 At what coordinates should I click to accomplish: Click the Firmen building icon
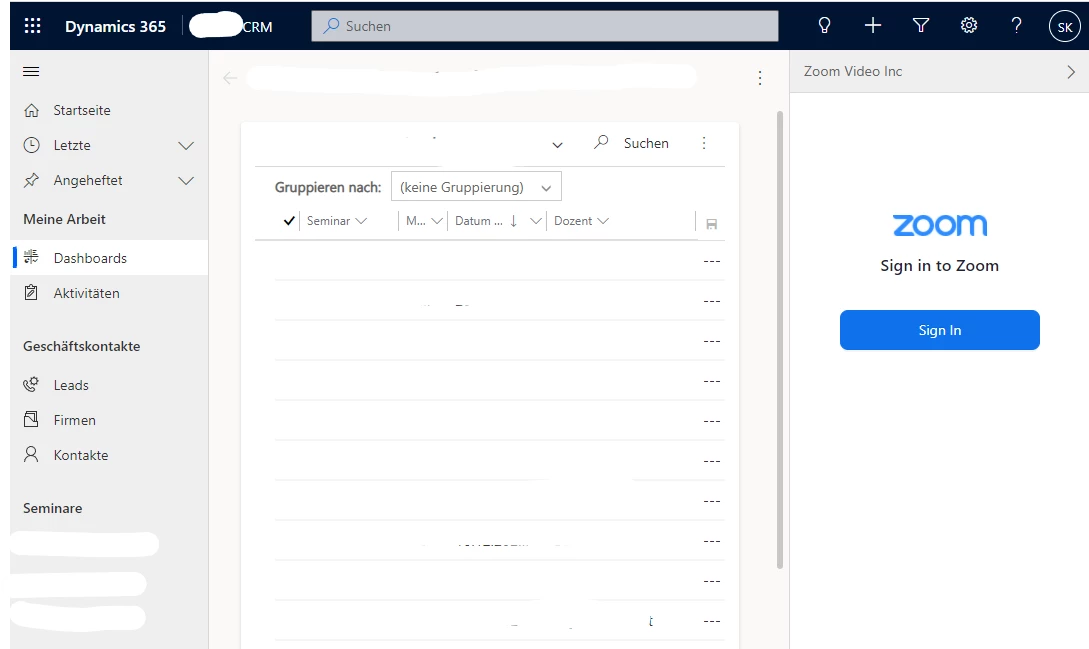(31, 419)
